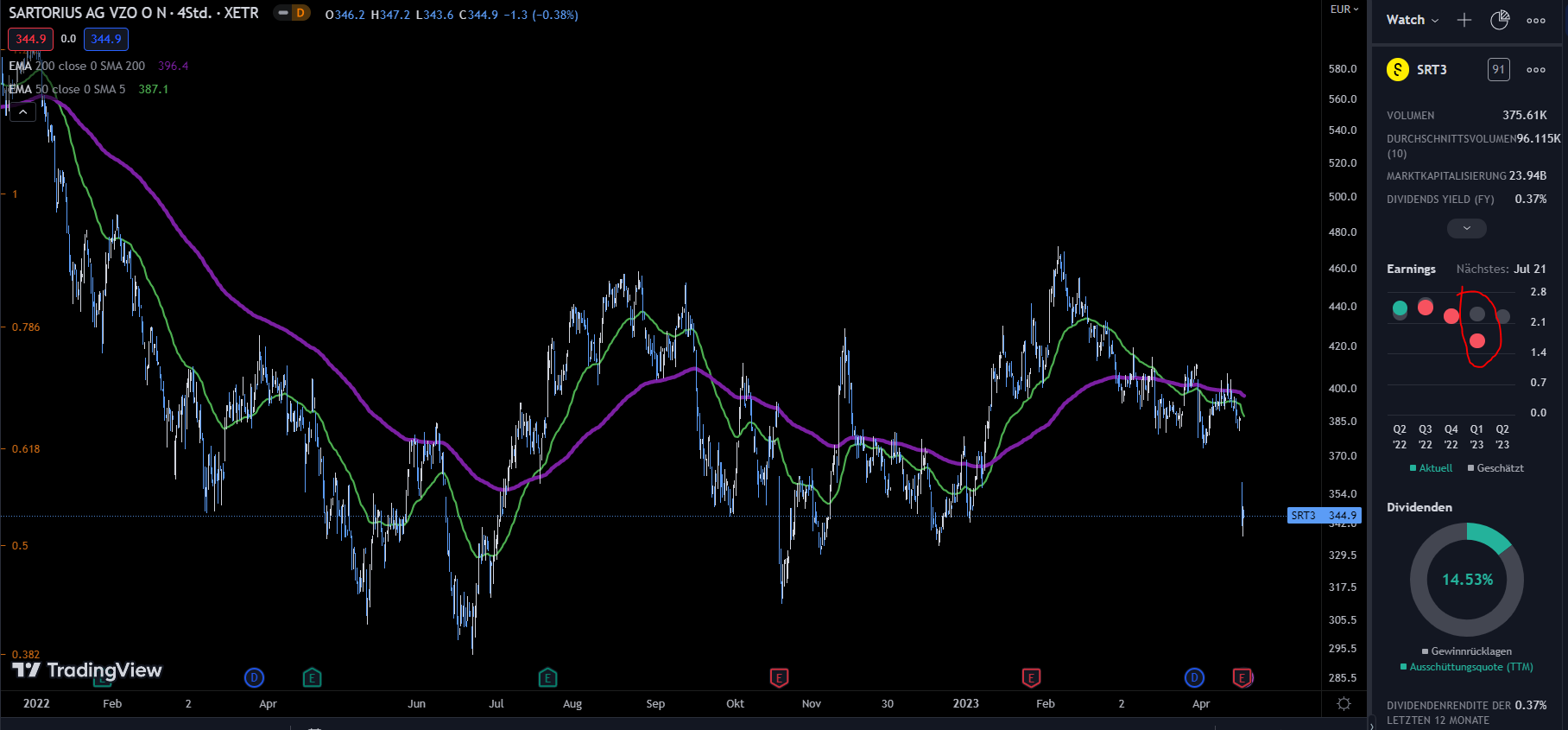Open the watchlist pie chart view
Screen dimensions: 1568x730
pyautogui.click(x=1500, y=20)
